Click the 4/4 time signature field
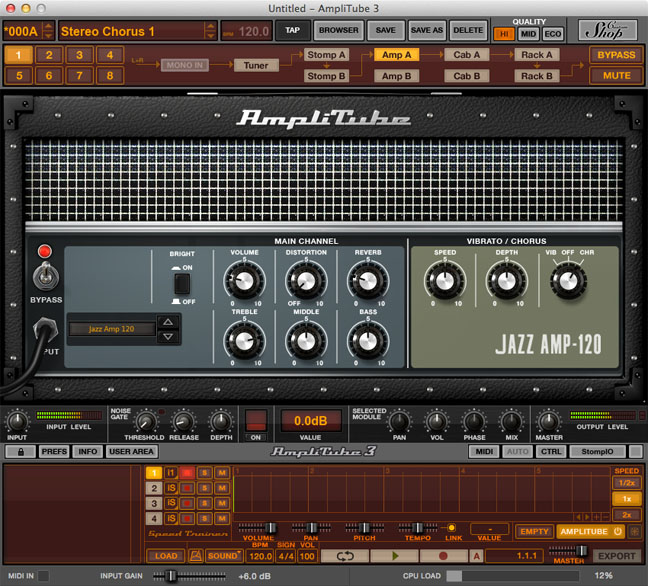Viewport: 648px width, 586px height. coord(286,556)
